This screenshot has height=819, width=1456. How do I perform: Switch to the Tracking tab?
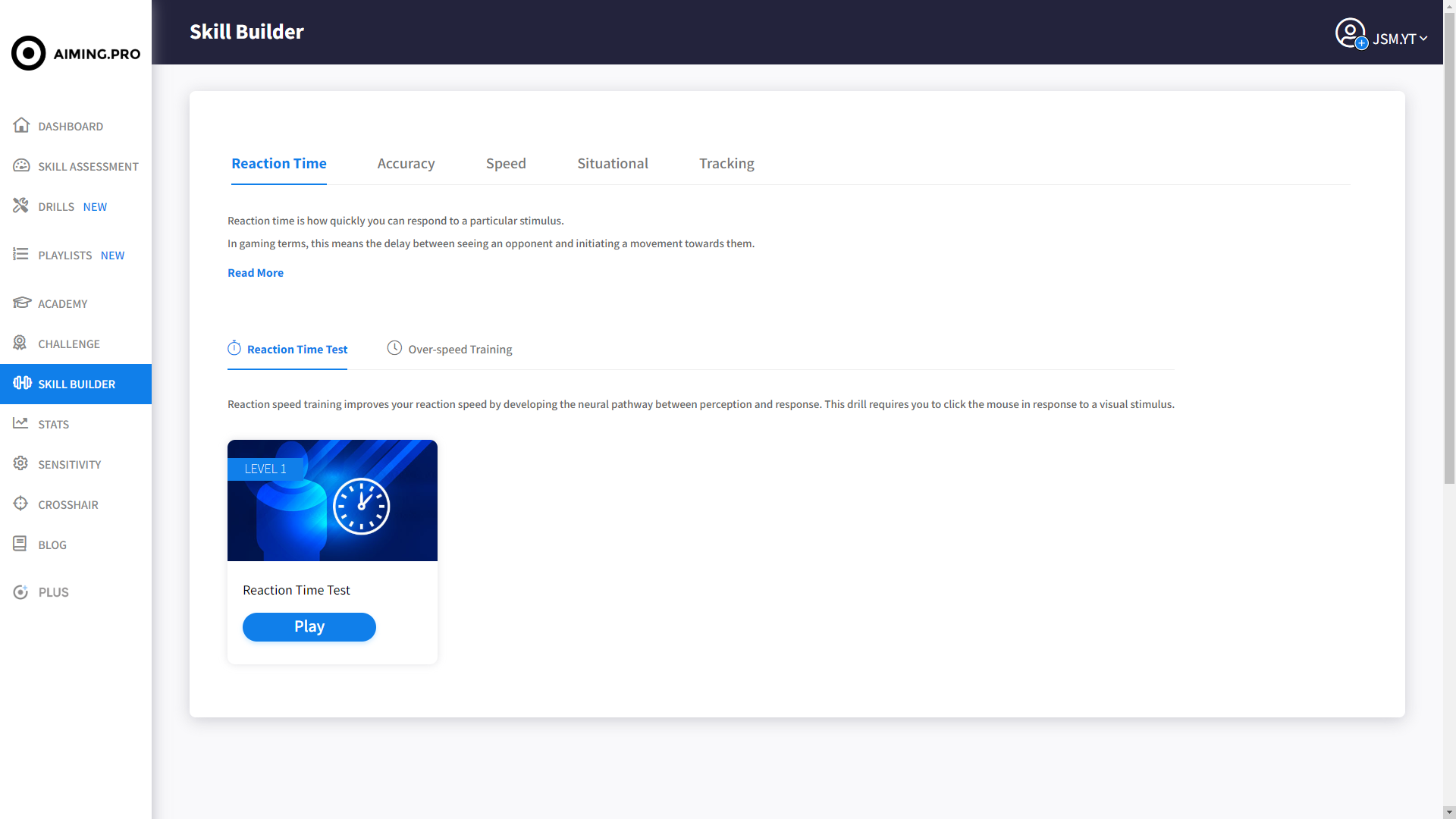coord(726,164)
